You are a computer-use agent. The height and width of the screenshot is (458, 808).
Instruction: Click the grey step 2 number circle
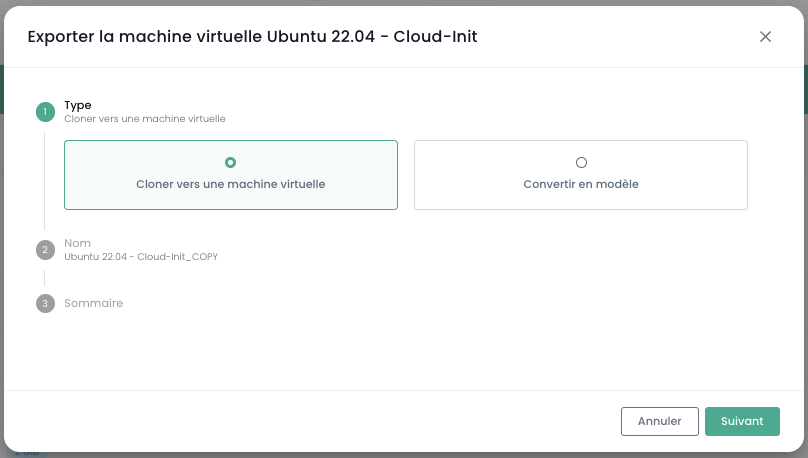pos(45,250)
